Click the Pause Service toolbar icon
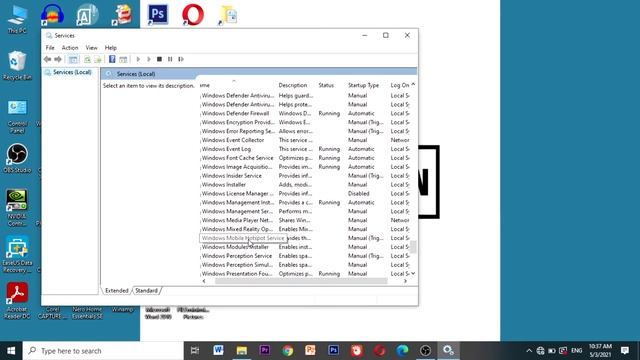Viewport: 640px width, 360px height. pyautogui.click(x=170, y=59)
